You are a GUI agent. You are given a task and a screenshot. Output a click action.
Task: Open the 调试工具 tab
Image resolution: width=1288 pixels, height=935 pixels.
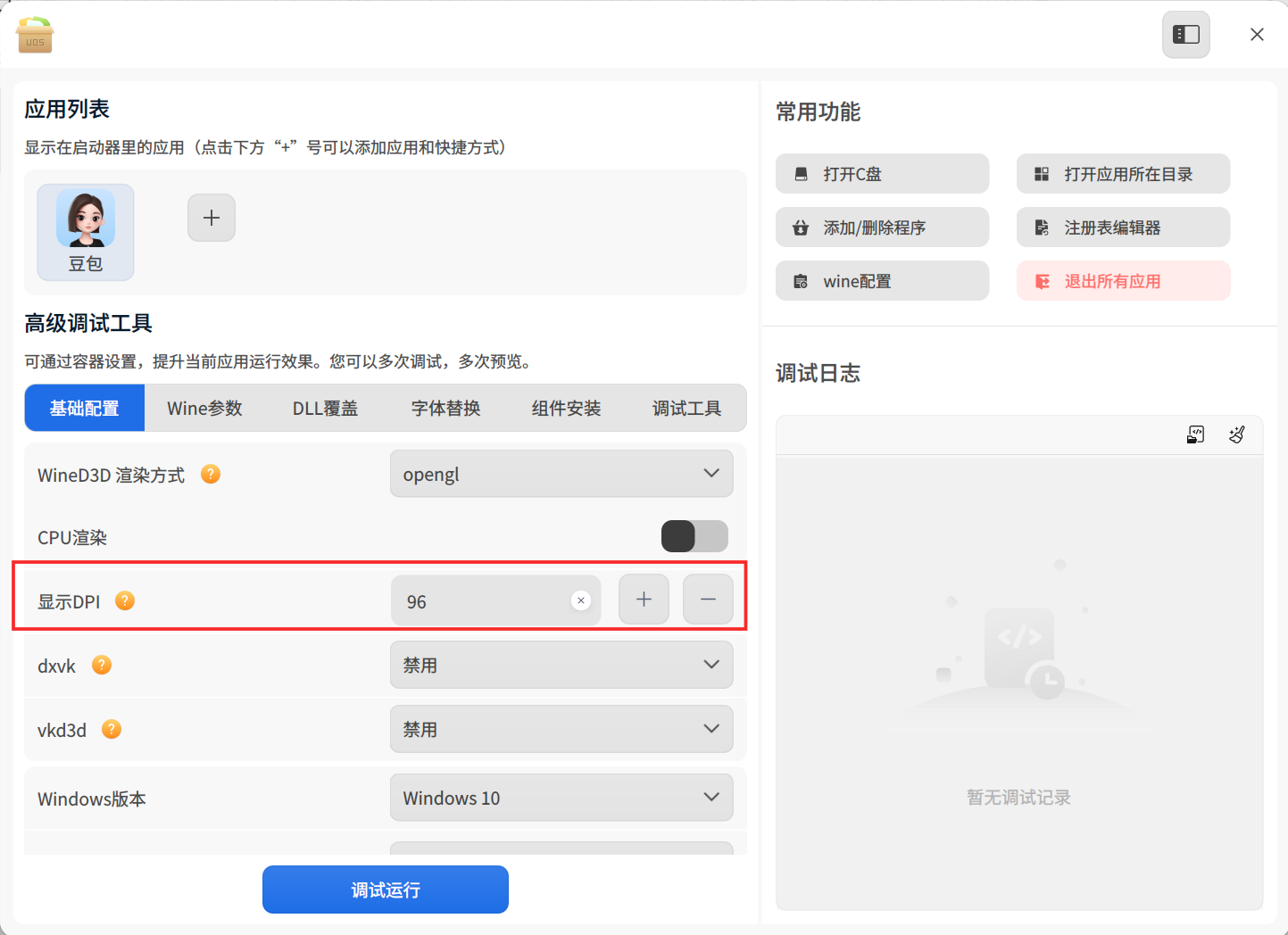[x=686, y=408]
